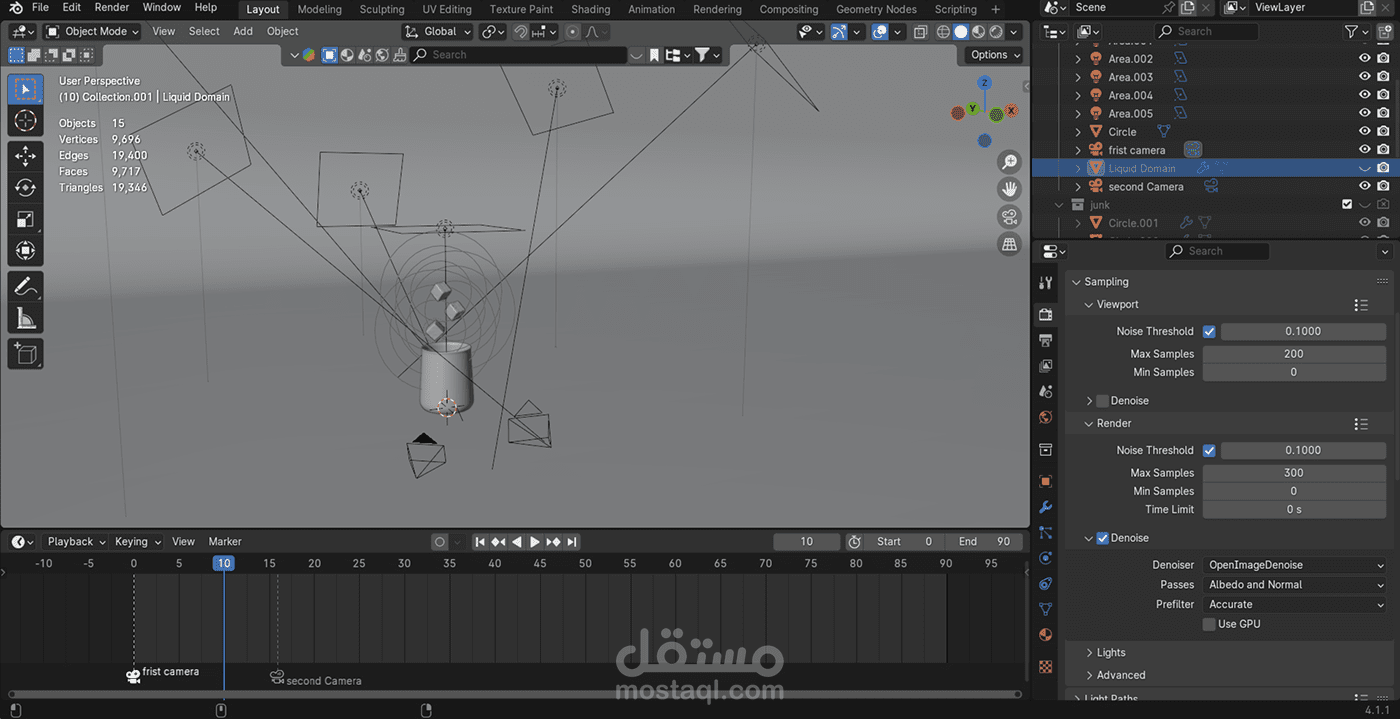
Task: Open the Texture properties tab
Action: point(1046,666)
